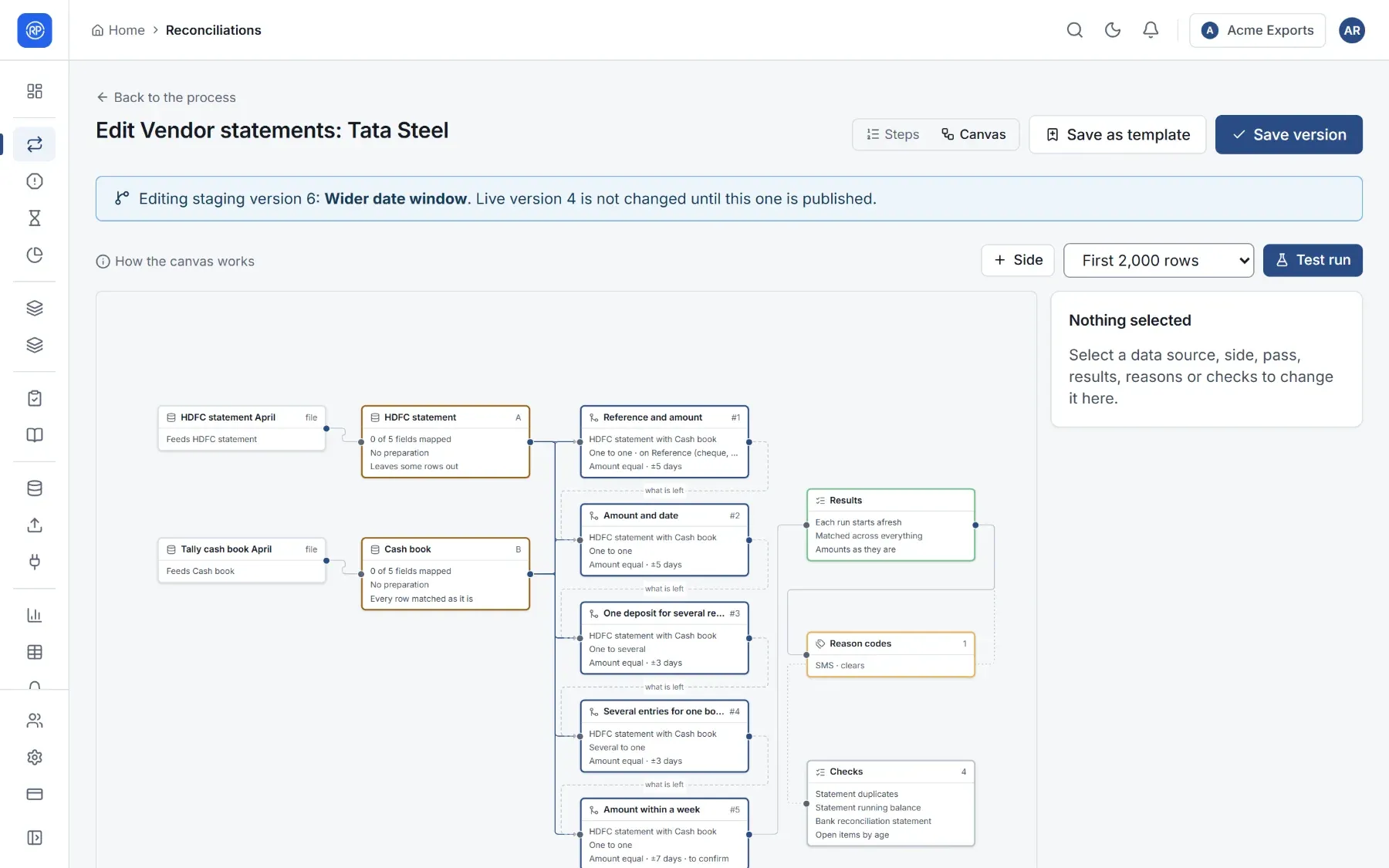Open the bar chart sidebar icon

35,616
